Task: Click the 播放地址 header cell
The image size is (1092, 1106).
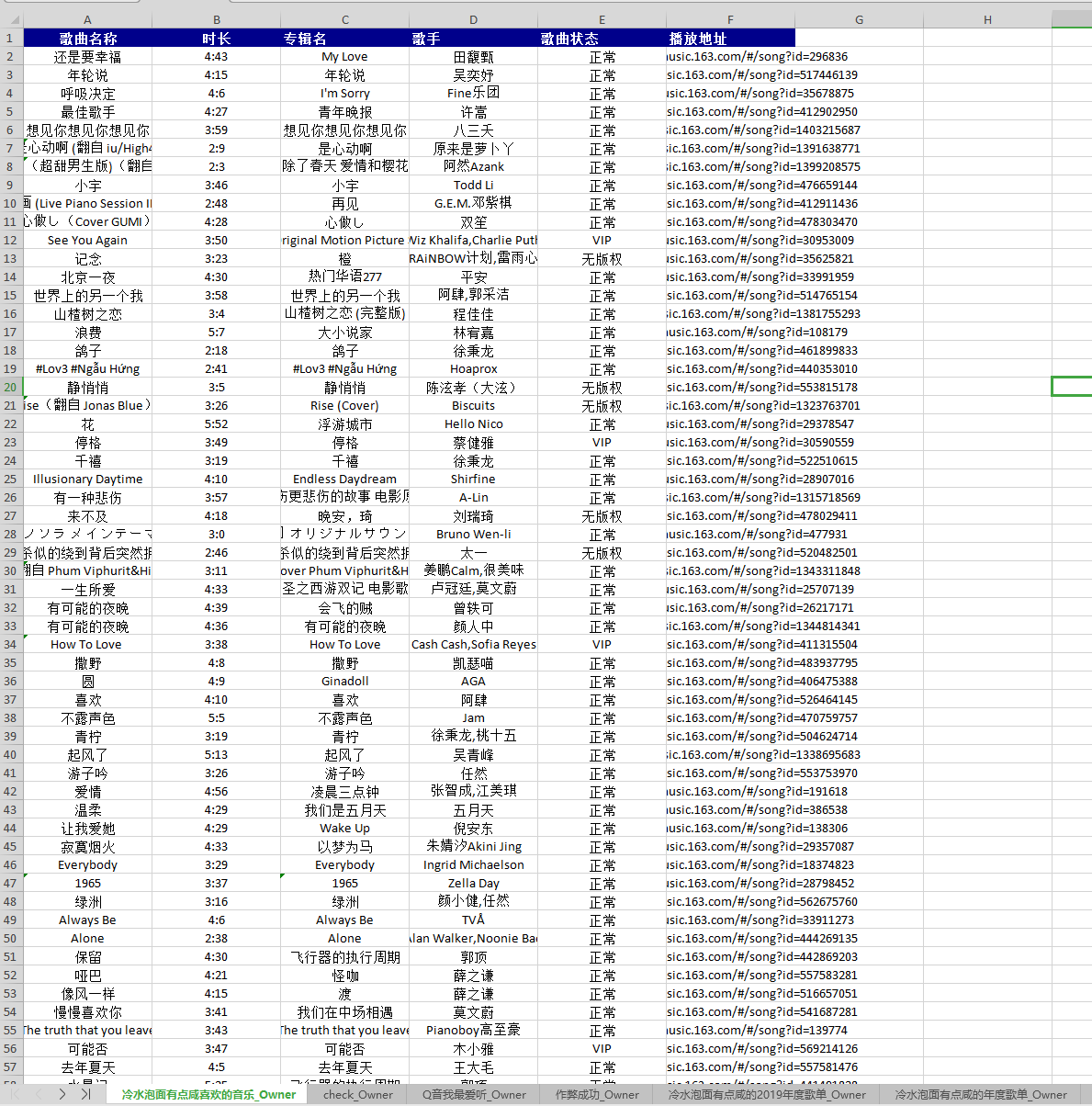Action: [731, 38]
